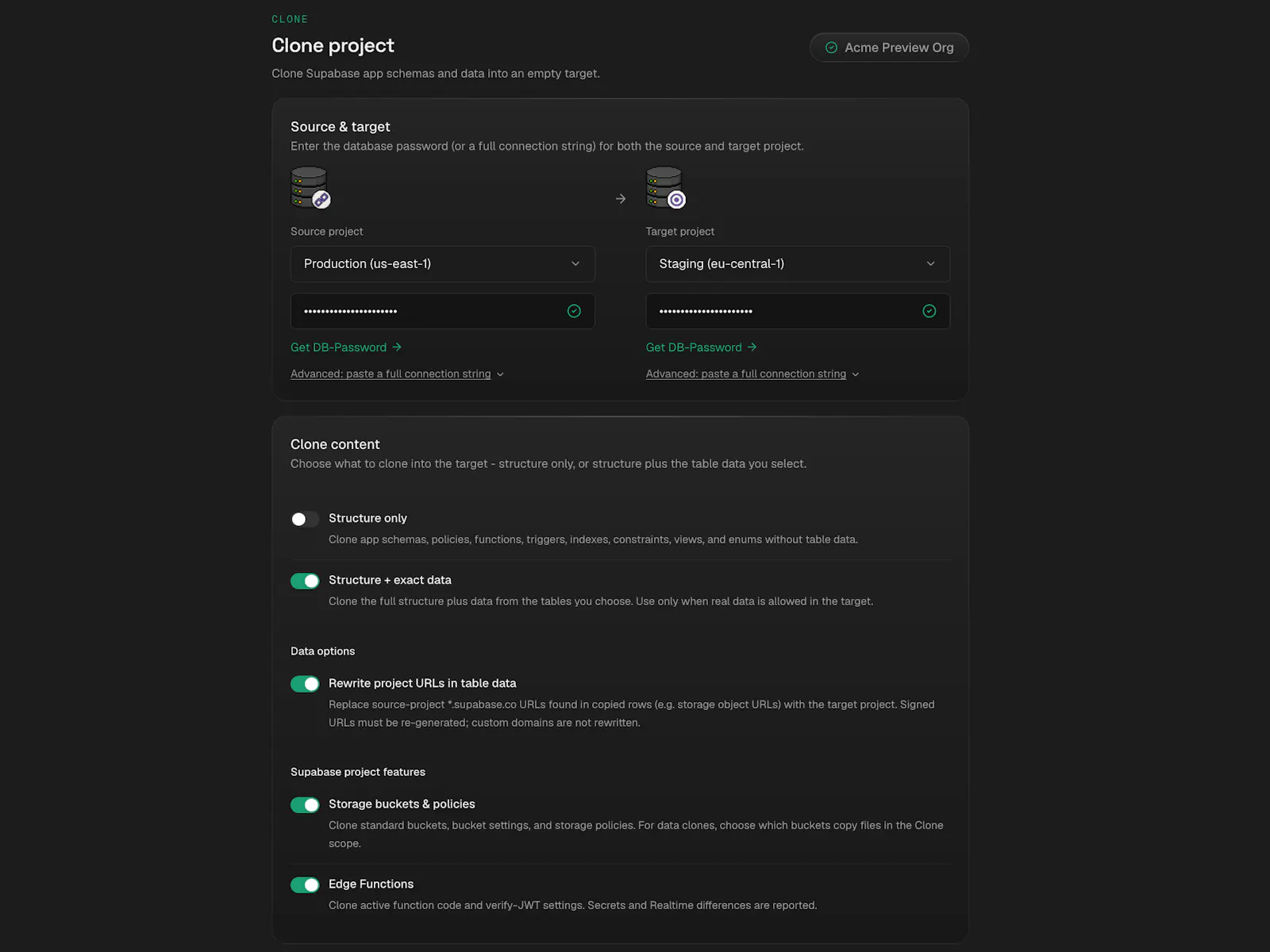
Task: Click the 'Structure only' label text
Action: tap(368, 518)
